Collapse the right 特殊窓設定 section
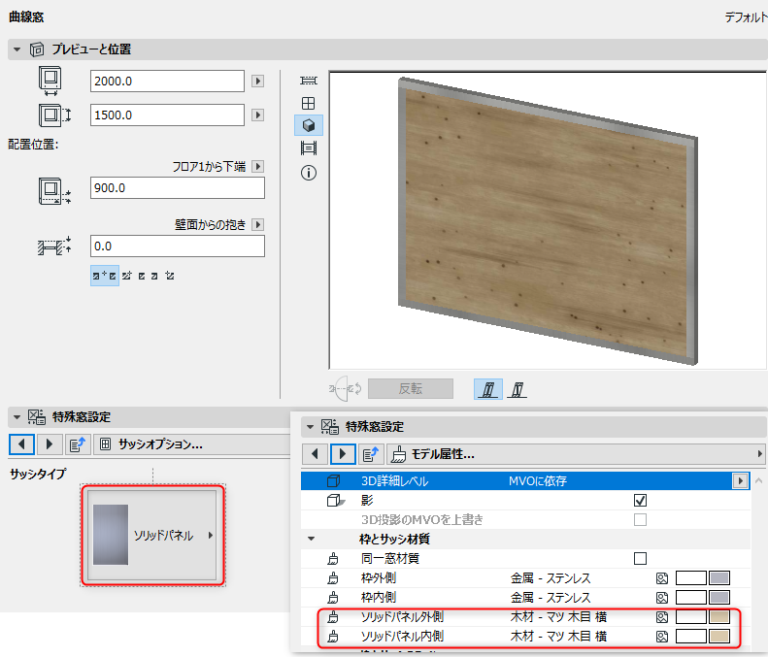 pyautogui.click(x=310, y=427)
